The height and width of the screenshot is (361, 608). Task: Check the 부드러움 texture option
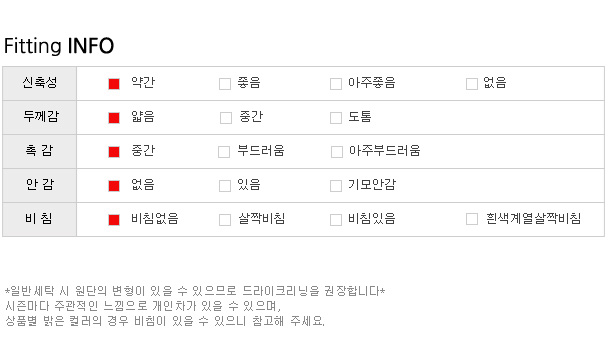(224, 152)
